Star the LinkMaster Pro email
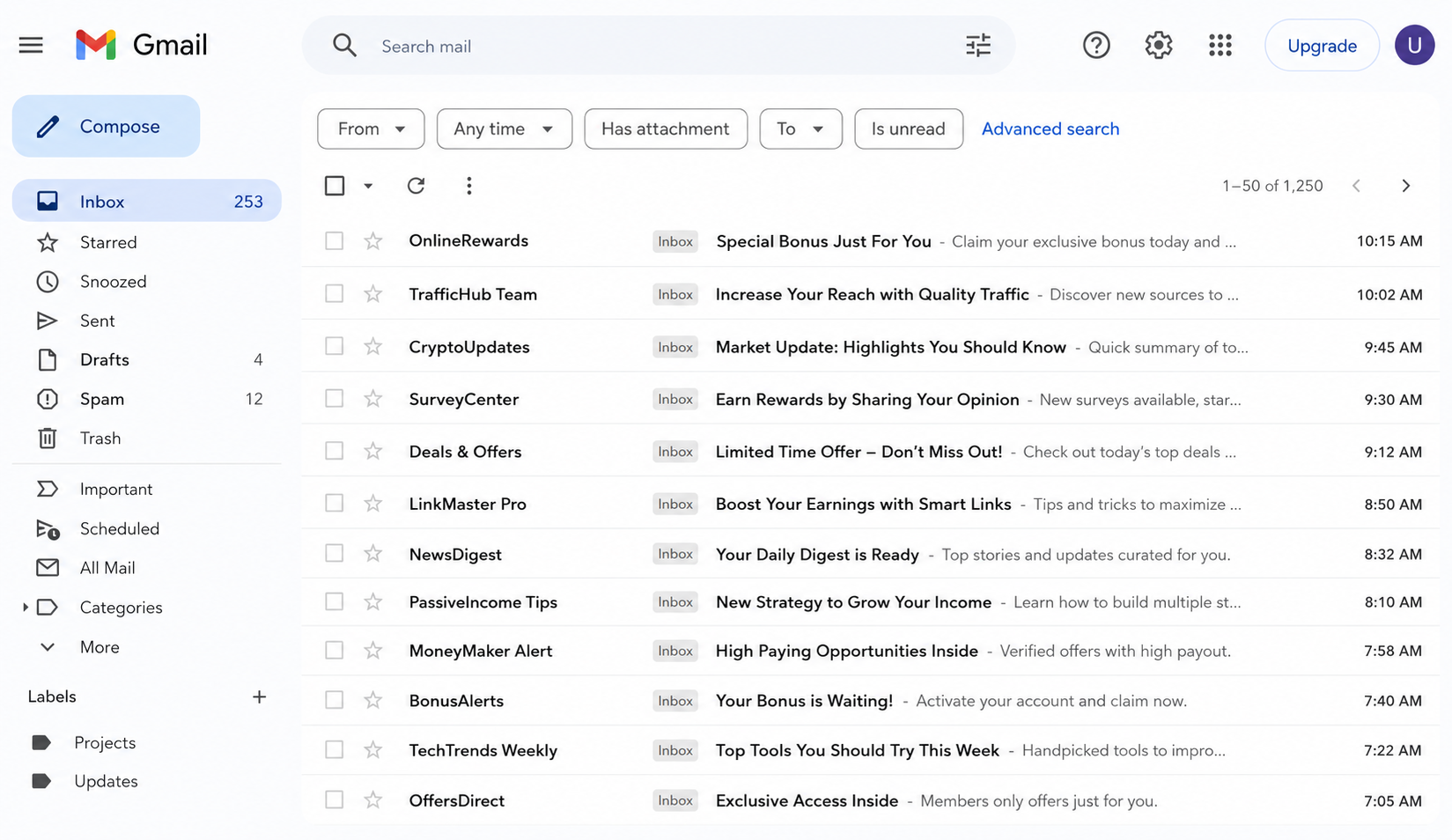This screenshot has width=1452, height=840. tap(373, 503)
